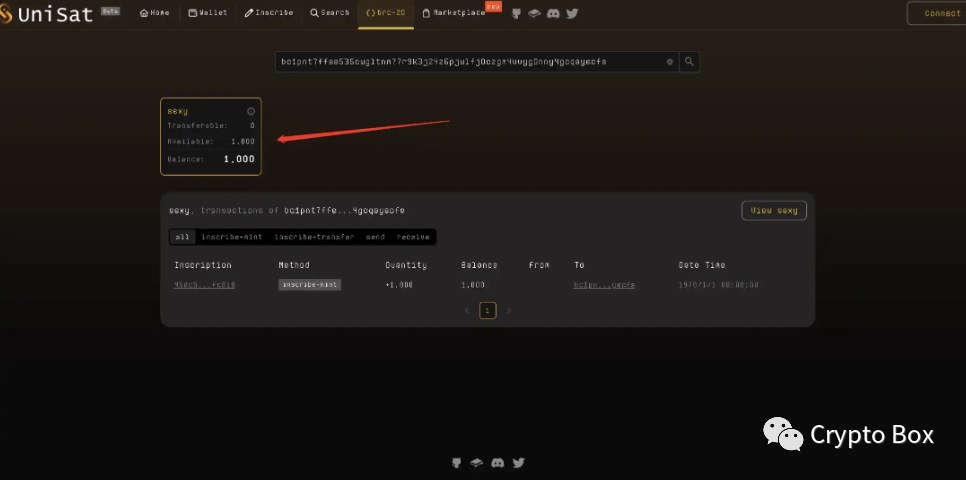
Task: Open docs book icon in top header
Action: tap(534, 13)
